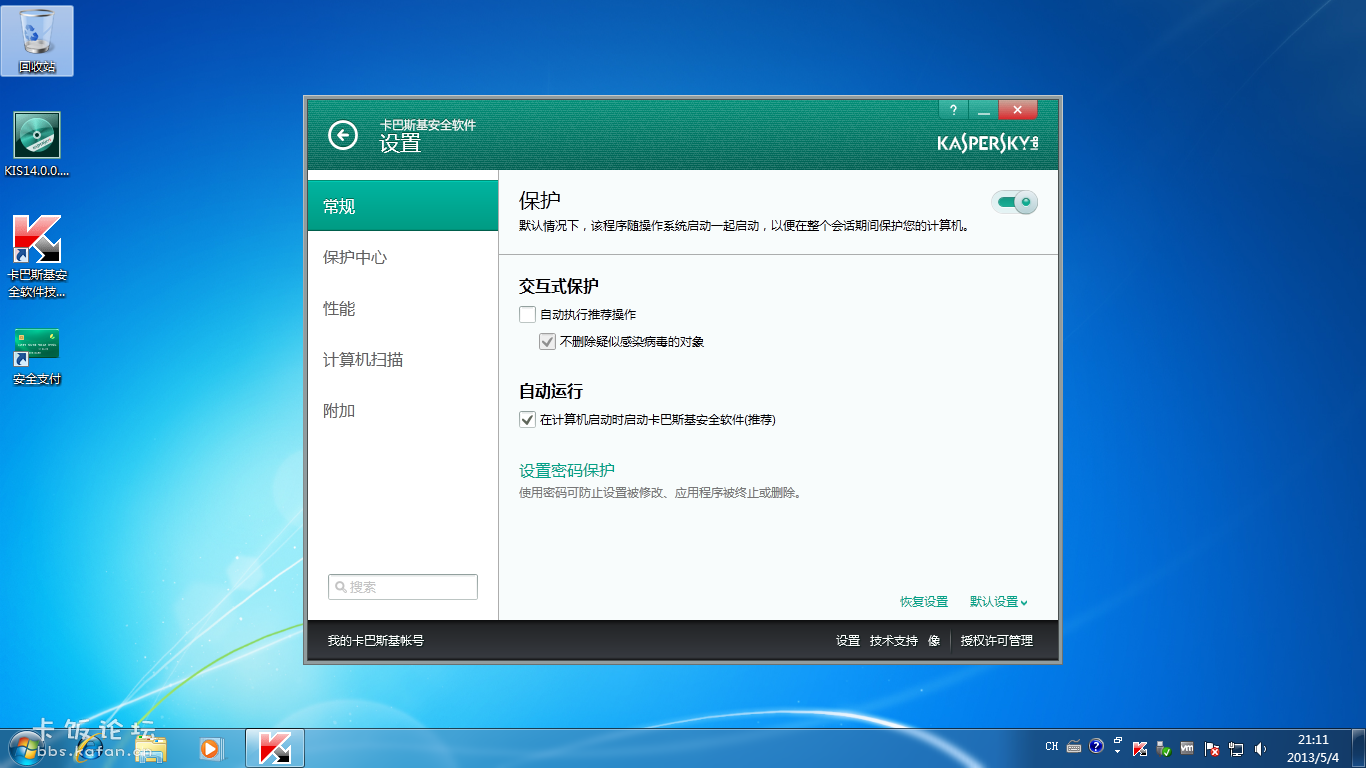
Task: Check the 自动执行推荐操作 checkbox
Action: click(x=527, y=314)
